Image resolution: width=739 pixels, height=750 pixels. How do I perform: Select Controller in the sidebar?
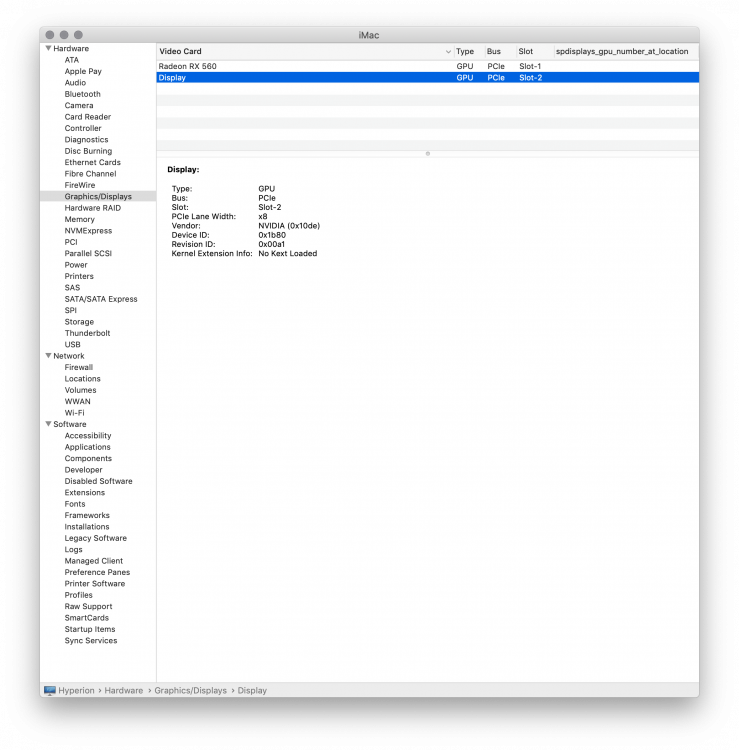[83, 128]
